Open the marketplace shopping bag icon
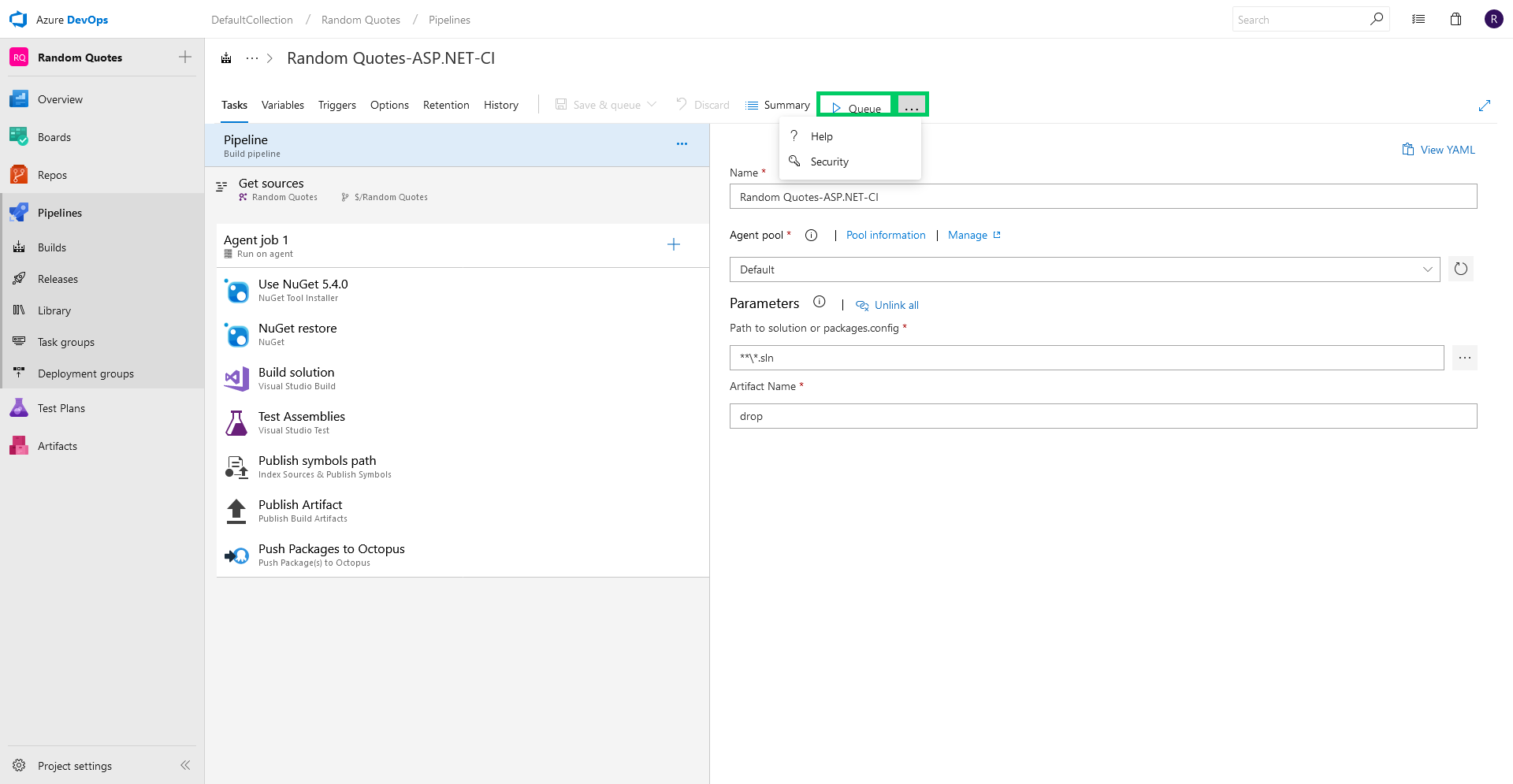The height and width of the screenshot is (784, 1513). pyautogui.click(x=1456, y=20)
